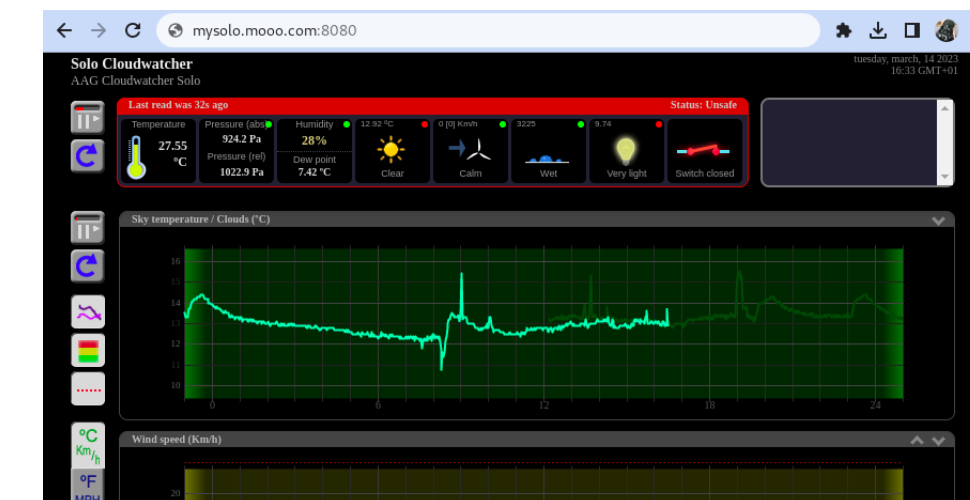This screenshot has width=970, height=500.
Task: Click the green dot beside Pressure (abs)
Action: [268, 124]
